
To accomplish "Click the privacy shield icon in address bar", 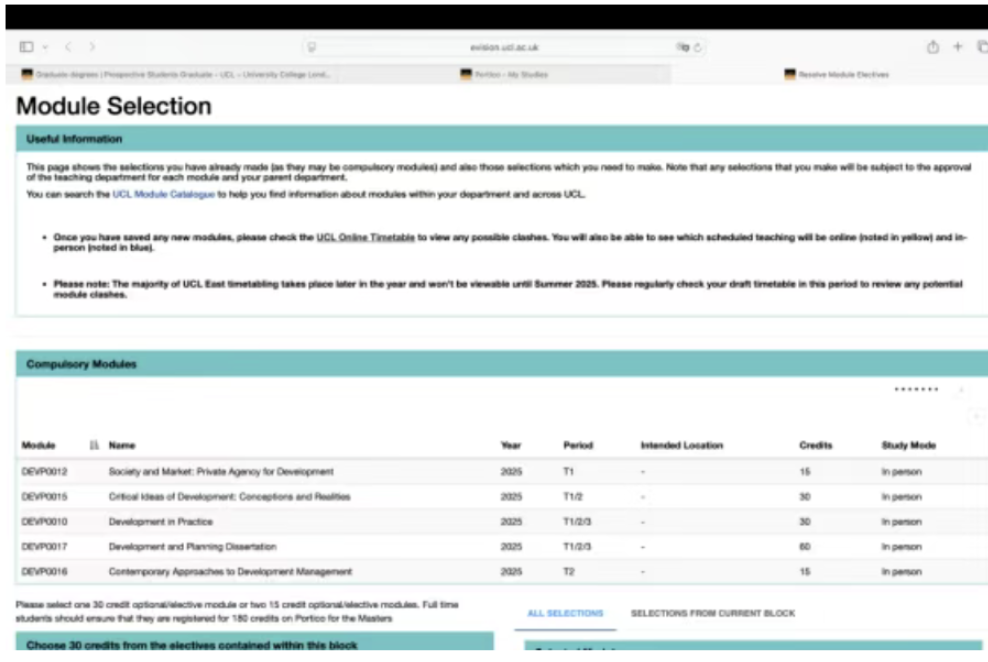I will pyautogui.click(x=312, y=47).
